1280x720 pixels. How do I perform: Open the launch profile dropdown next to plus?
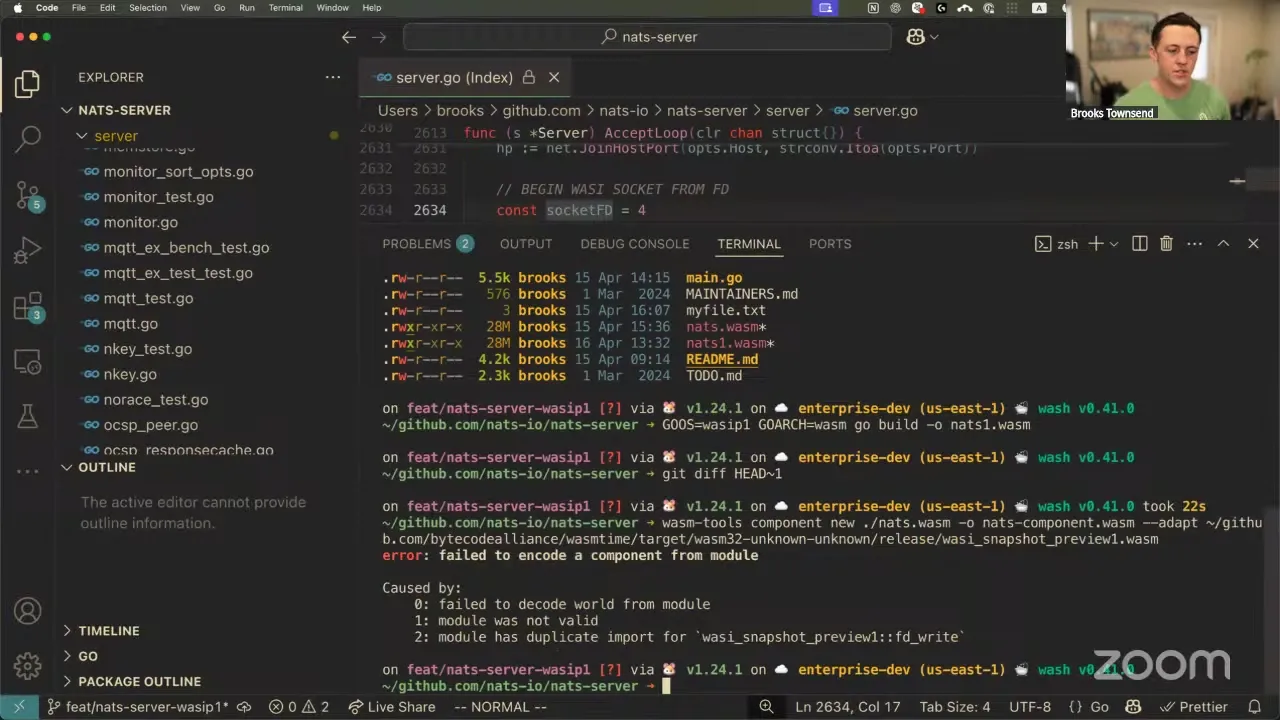[1114, 244]
